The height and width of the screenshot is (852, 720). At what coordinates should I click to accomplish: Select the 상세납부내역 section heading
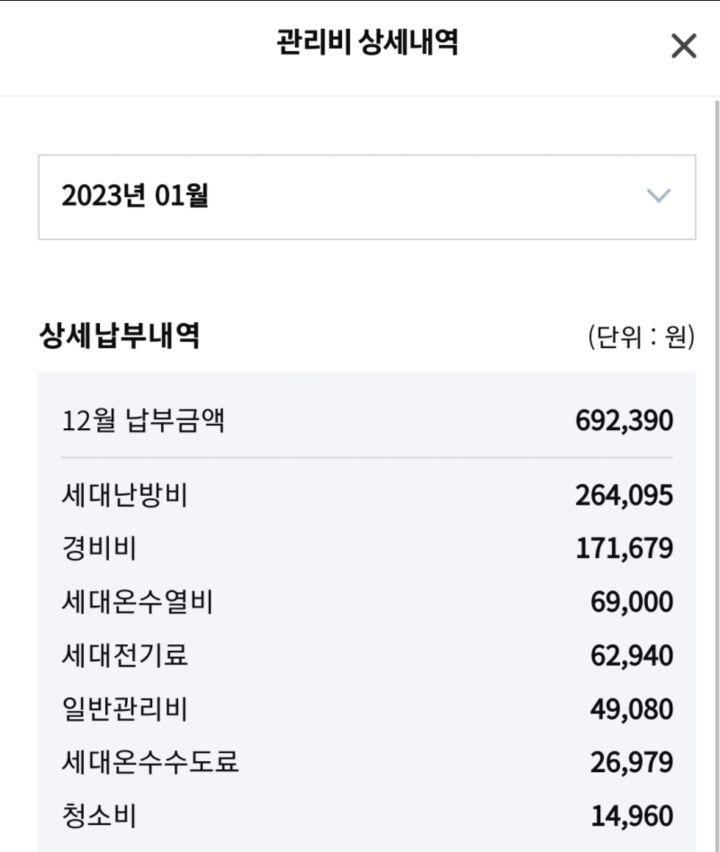pyautogui.click(x=119, y=336)
